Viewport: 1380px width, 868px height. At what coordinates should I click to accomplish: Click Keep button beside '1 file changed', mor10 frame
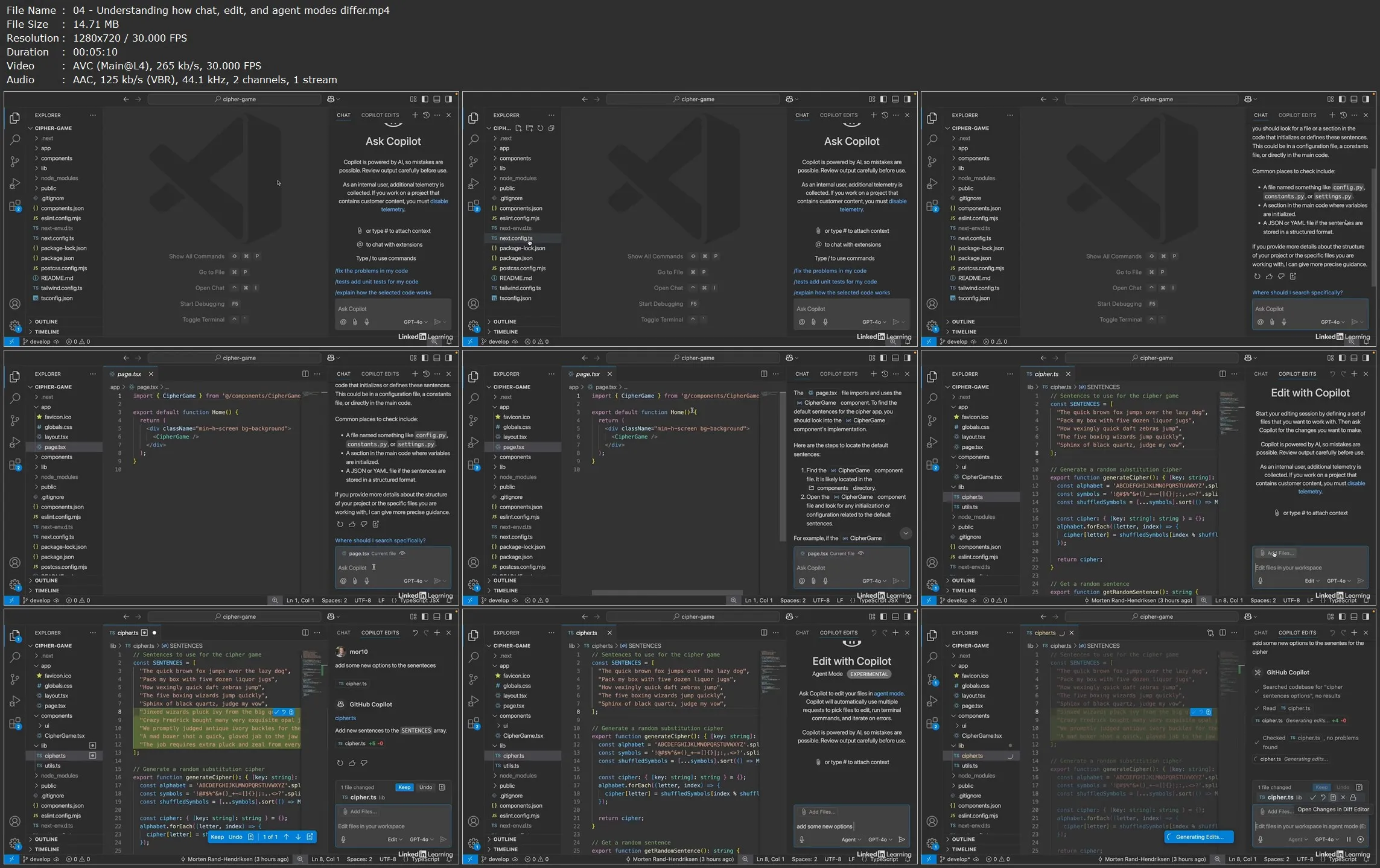tap(404, 787)
